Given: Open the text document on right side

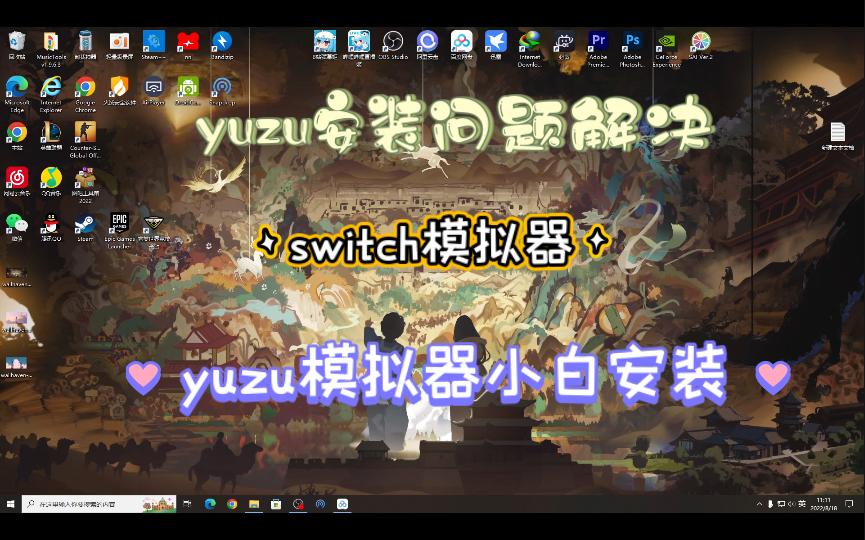Looking at the screenshot, I should point(837,132).
